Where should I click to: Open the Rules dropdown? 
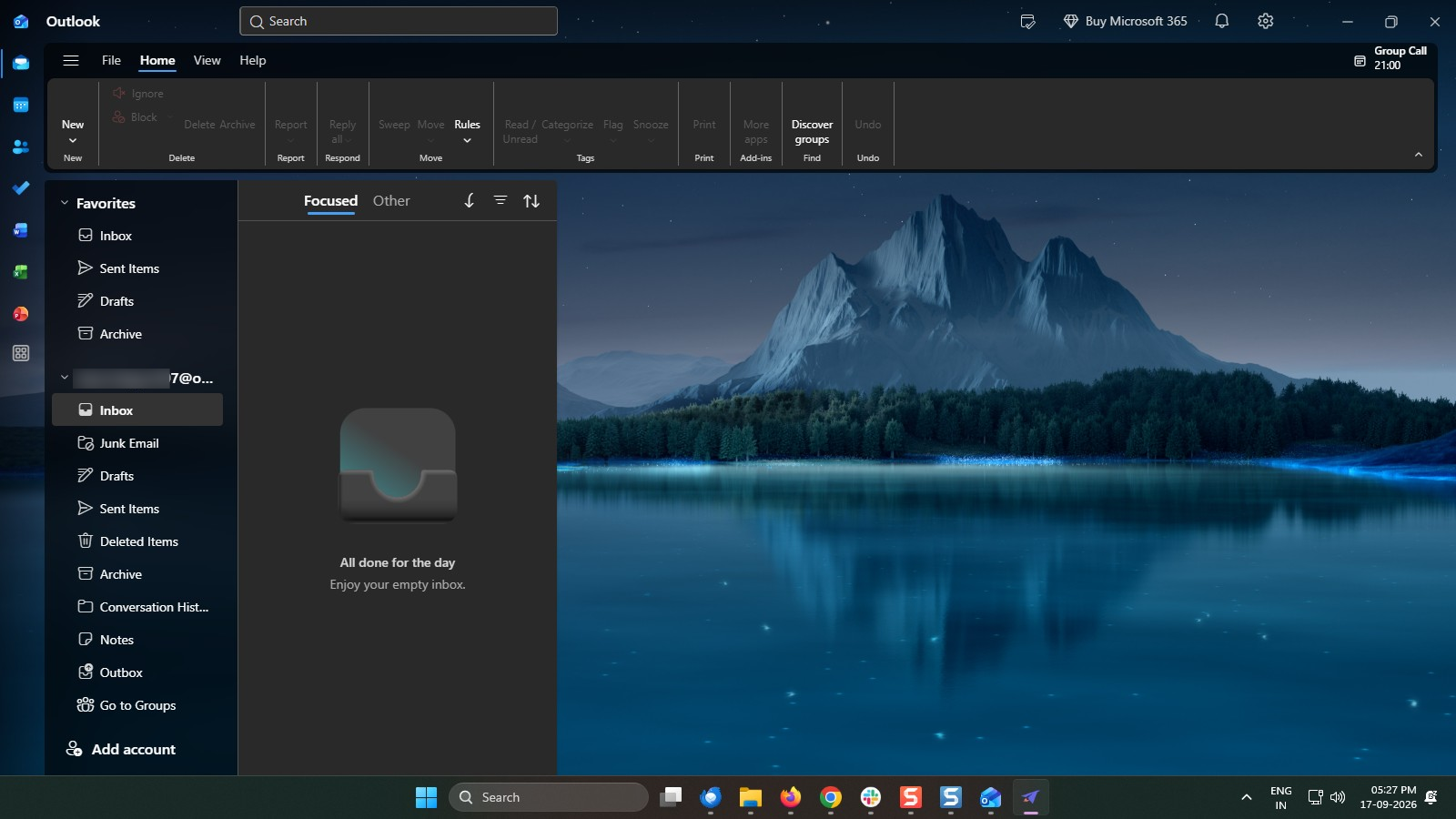pyautogui.click(x=467, y=132)
